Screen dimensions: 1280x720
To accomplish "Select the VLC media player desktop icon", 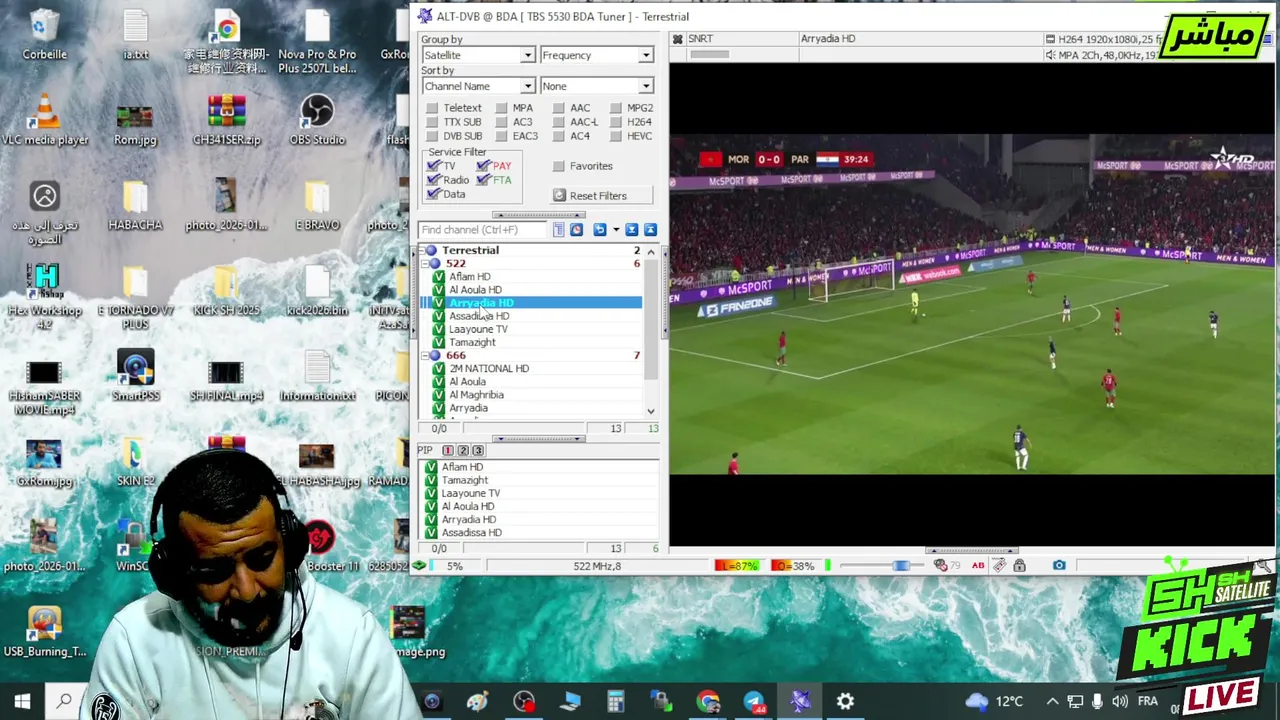I will 44,121.
